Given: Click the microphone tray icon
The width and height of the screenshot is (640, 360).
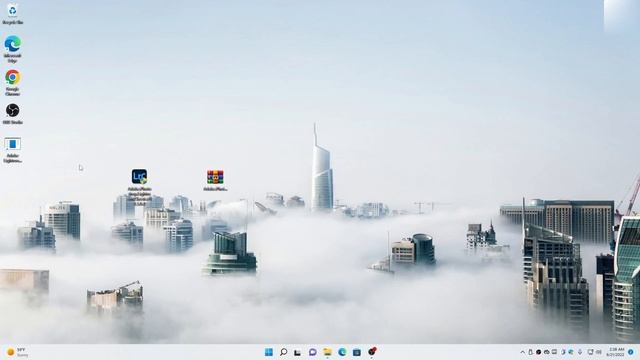Looking at the screenshot, I should (580, 352).
